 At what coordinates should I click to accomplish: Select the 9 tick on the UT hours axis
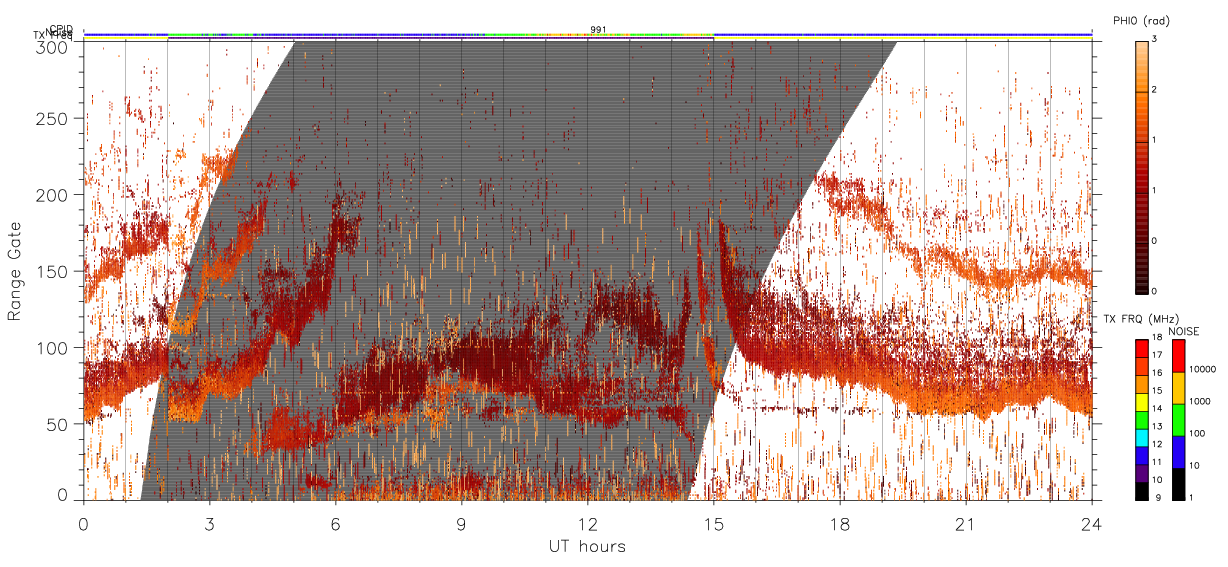pyautogui.click(x=462, y=524)
